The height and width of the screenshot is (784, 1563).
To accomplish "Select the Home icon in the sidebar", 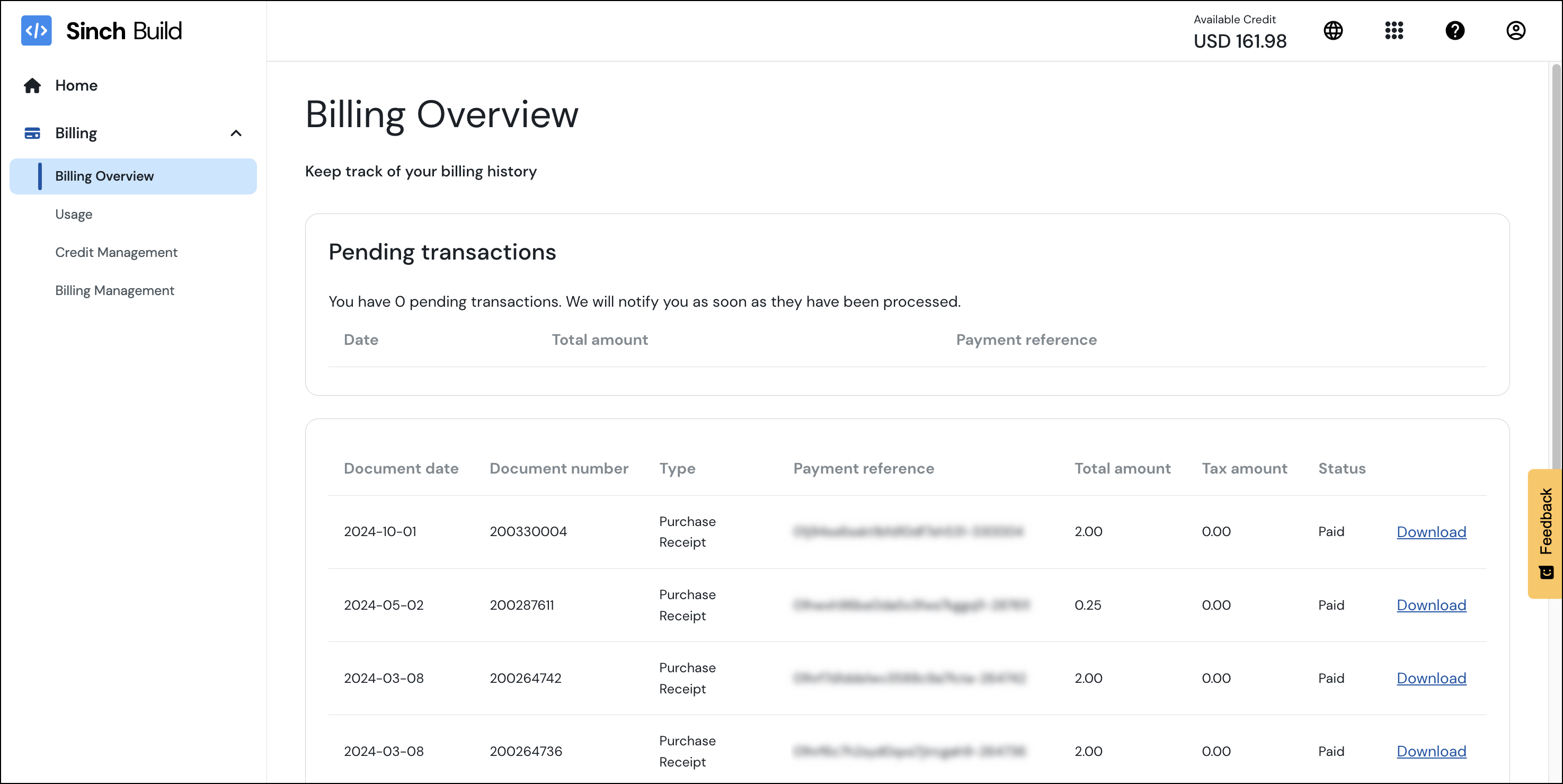I will [x=33, y=85].
